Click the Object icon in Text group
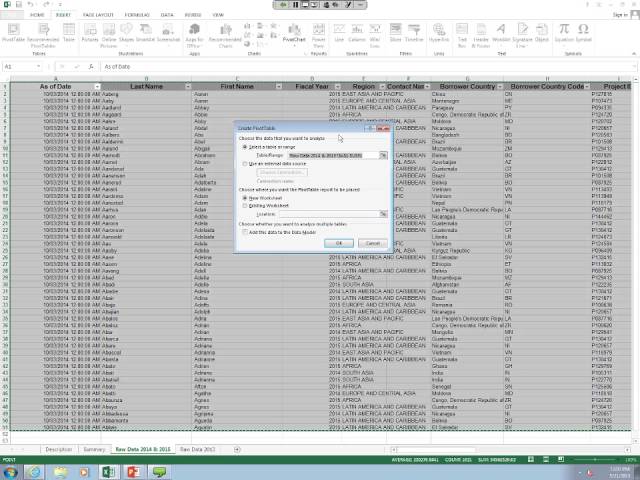Viewport: 640px width, 480px height. 542,33
